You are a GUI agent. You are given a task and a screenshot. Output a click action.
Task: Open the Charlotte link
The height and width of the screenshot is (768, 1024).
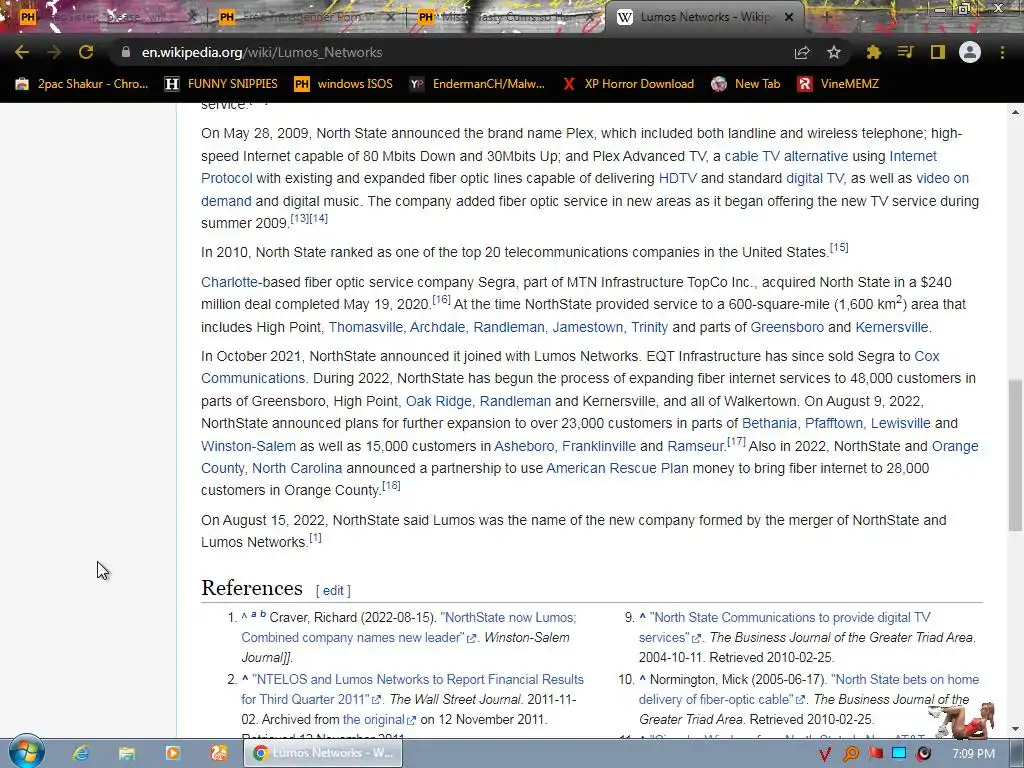[229, 282]
